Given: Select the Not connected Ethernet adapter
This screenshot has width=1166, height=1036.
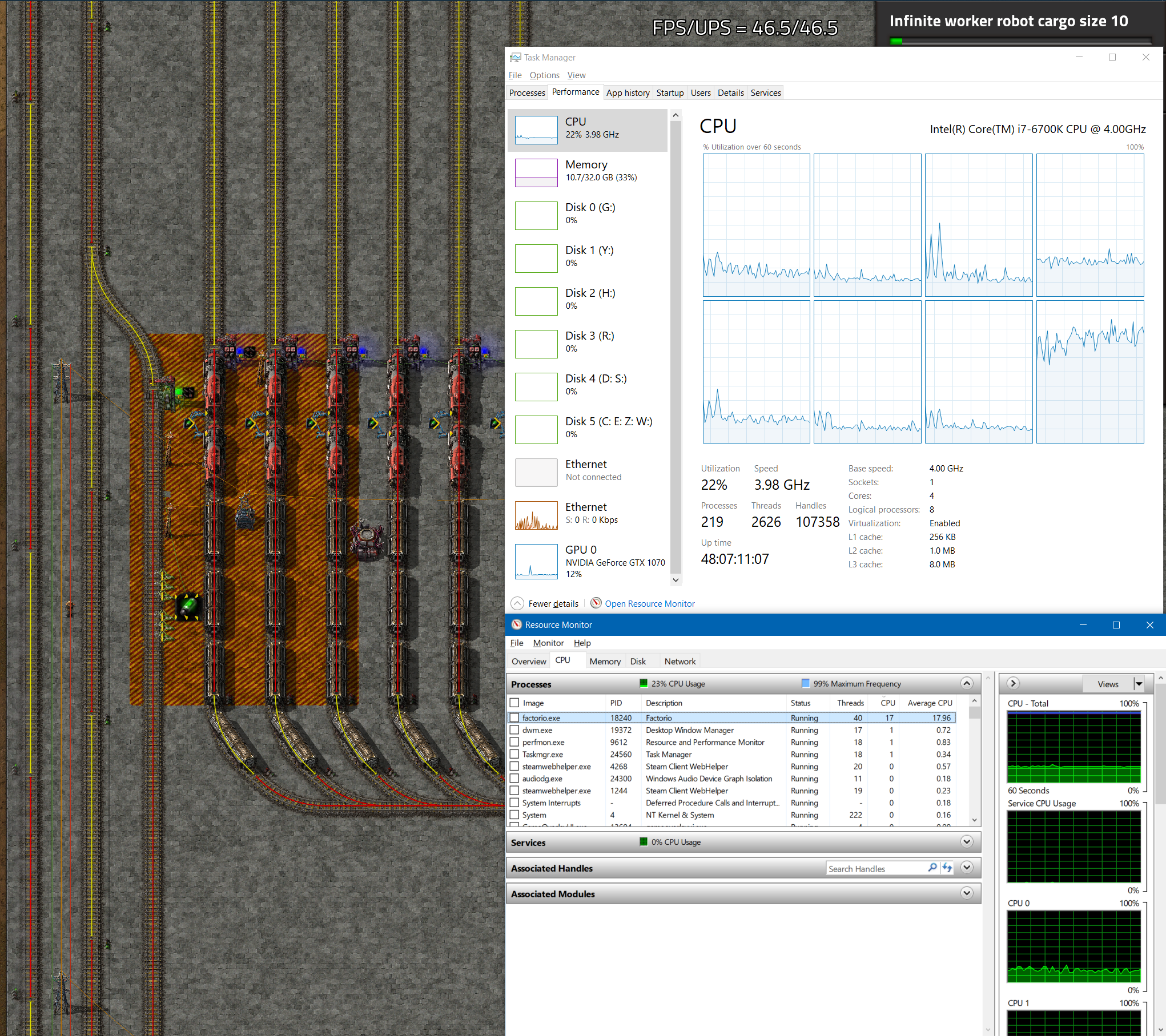Looking at the screenshot, I should tap(587, 472).
